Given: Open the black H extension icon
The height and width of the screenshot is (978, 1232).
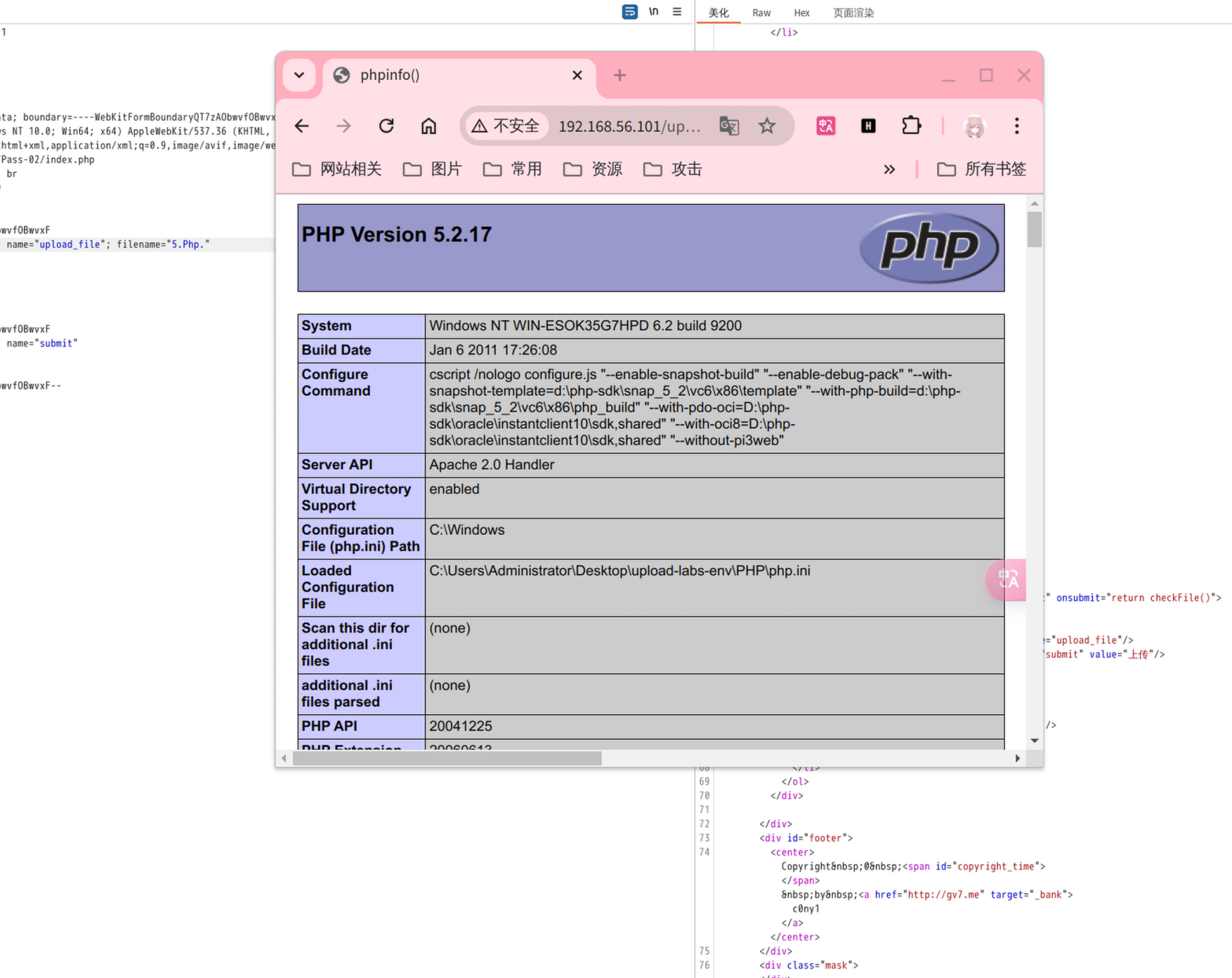Looking at the screenshot, I should tap(868, 126).
